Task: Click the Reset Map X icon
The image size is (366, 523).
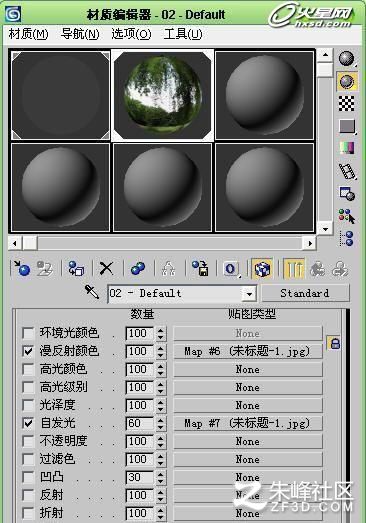Action: pos(106,269)
